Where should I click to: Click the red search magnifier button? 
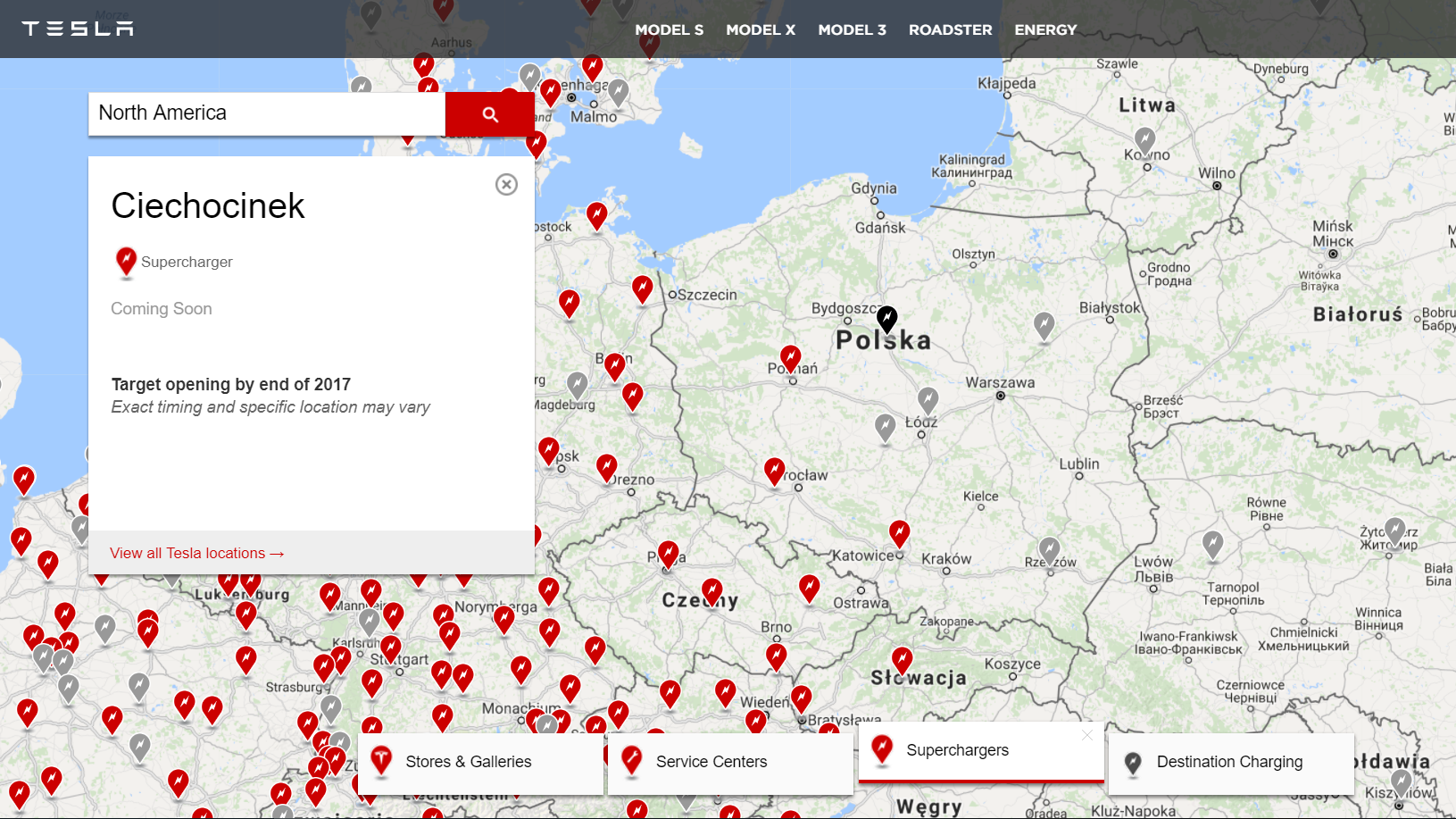490,114
